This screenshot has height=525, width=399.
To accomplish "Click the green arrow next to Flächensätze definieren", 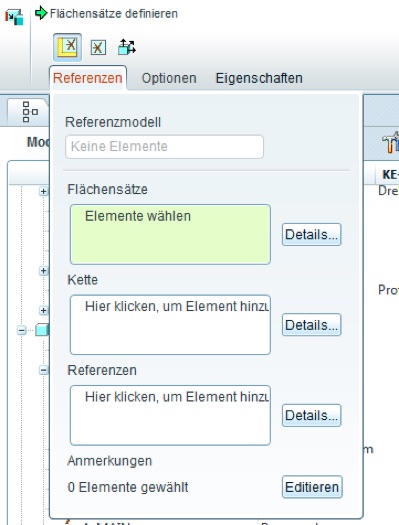I will [x=41, y=13].
